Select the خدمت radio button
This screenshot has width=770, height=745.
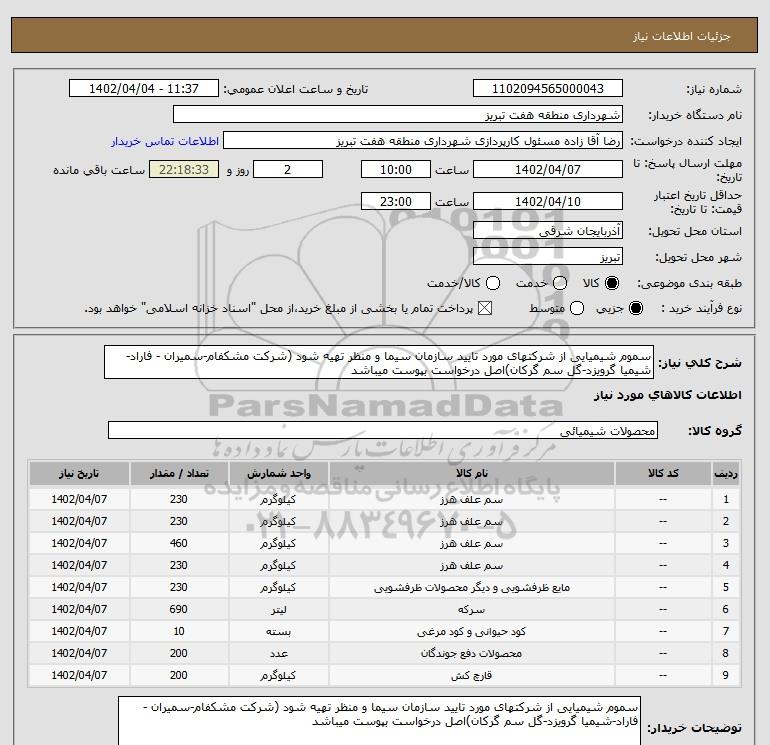point(560,283)
